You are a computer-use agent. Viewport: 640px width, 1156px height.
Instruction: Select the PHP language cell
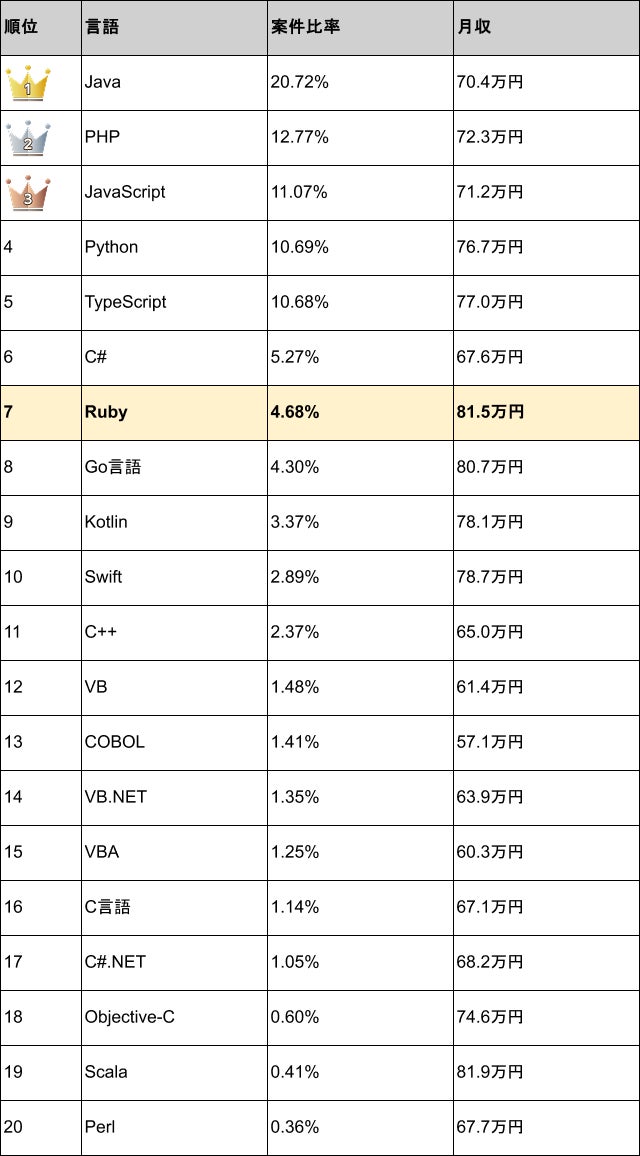102,137
